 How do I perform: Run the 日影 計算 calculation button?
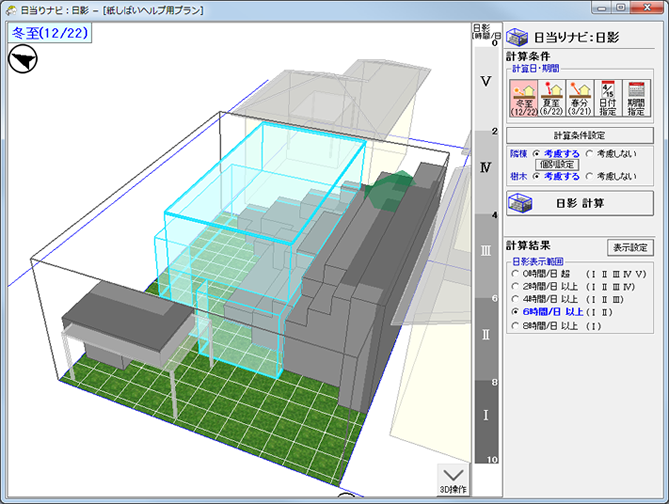click(x=579, y=203)
